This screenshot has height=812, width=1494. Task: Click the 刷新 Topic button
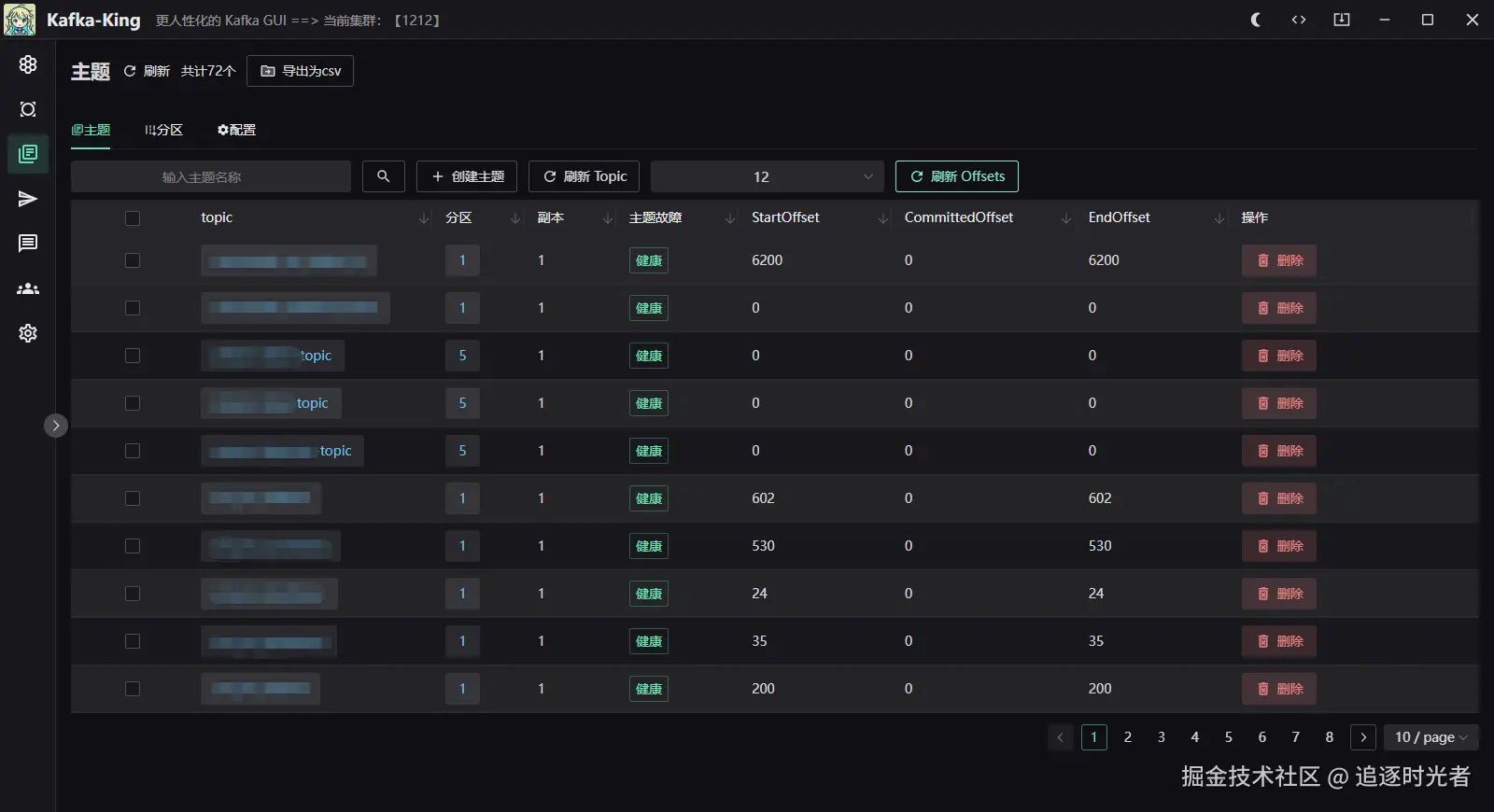click(x=585, y=176)
